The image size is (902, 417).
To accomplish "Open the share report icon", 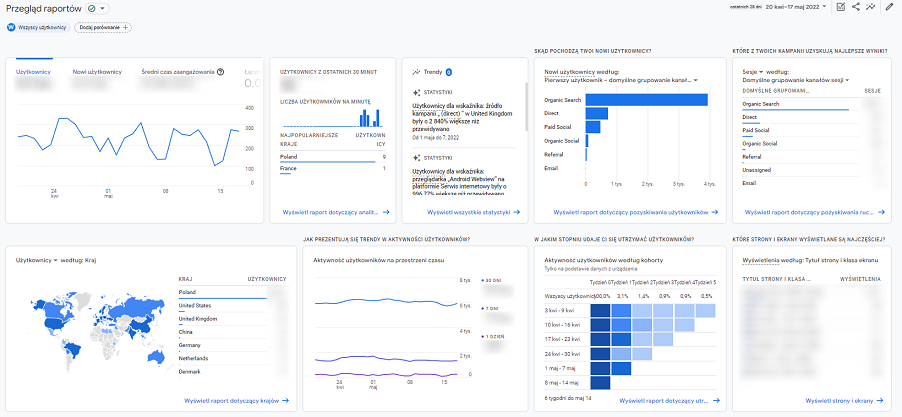I will (x=856, y=7).
